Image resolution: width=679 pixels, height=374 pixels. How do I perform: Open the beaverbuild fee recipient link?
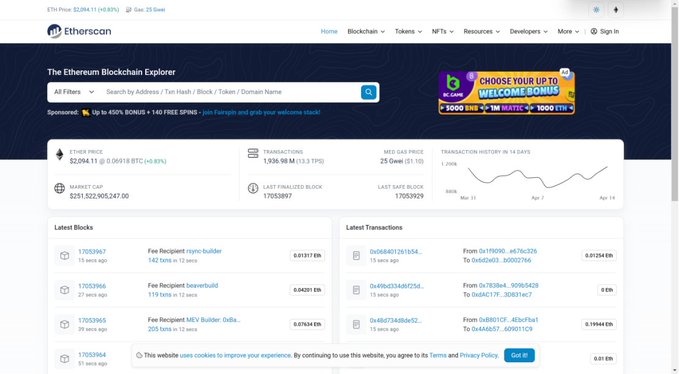coord(202,285)
